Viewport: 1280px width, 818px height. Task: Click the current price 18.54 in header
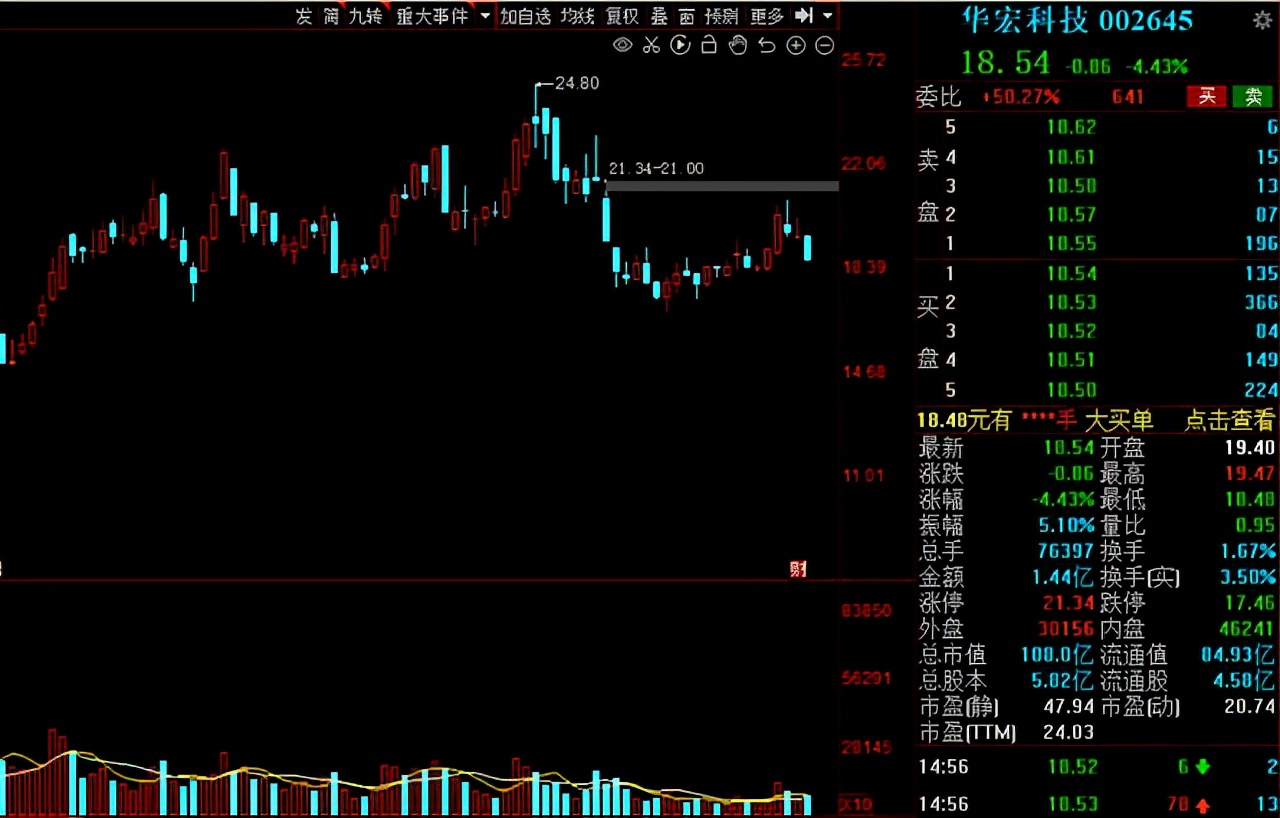point(1005,63)
